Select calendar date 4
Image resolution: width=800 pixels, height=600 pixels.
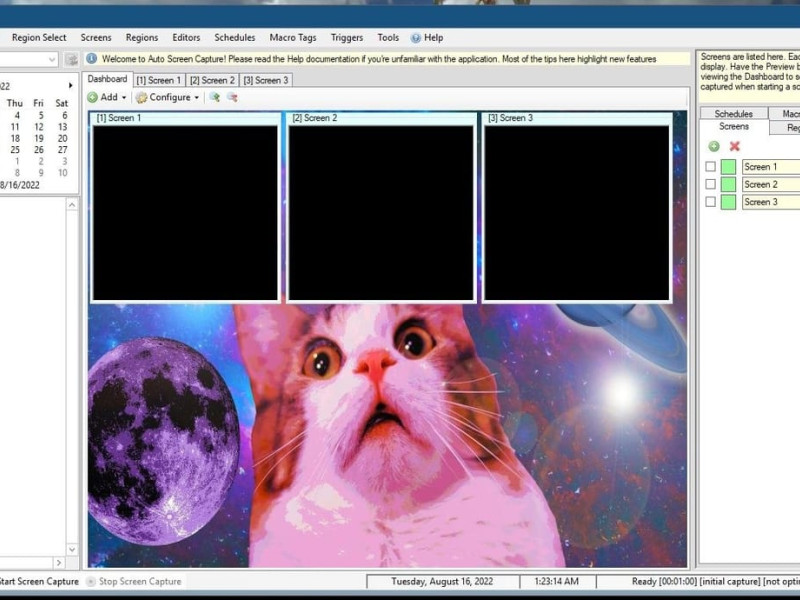tap(17, 115)
